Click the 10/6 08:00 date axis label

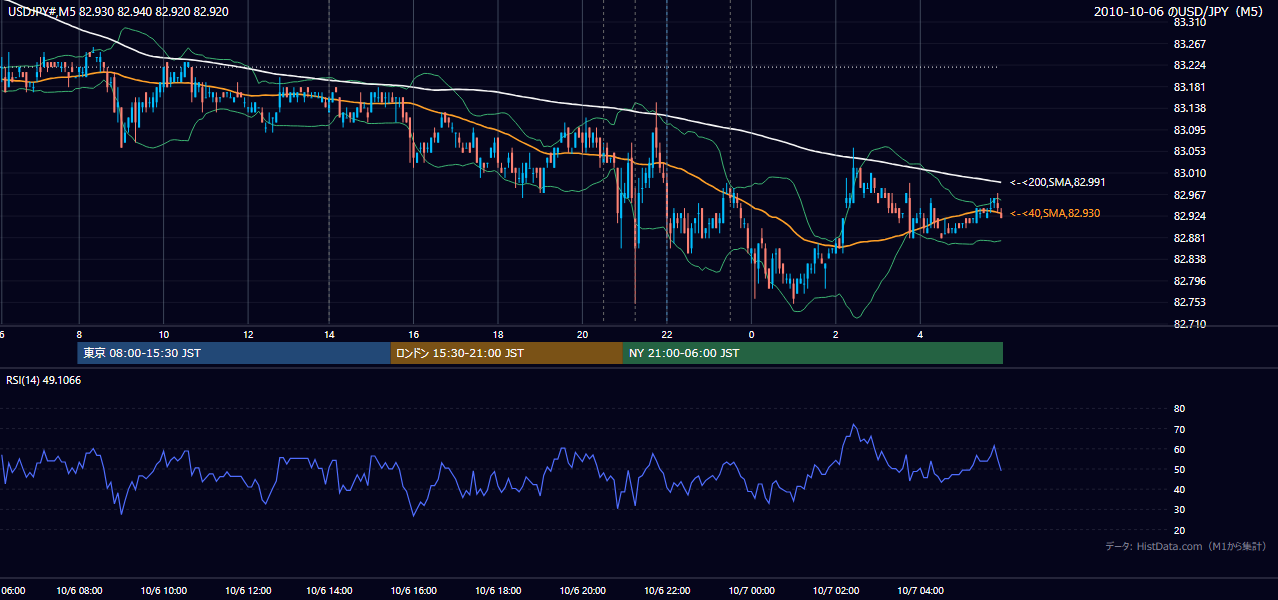point(78,590)
